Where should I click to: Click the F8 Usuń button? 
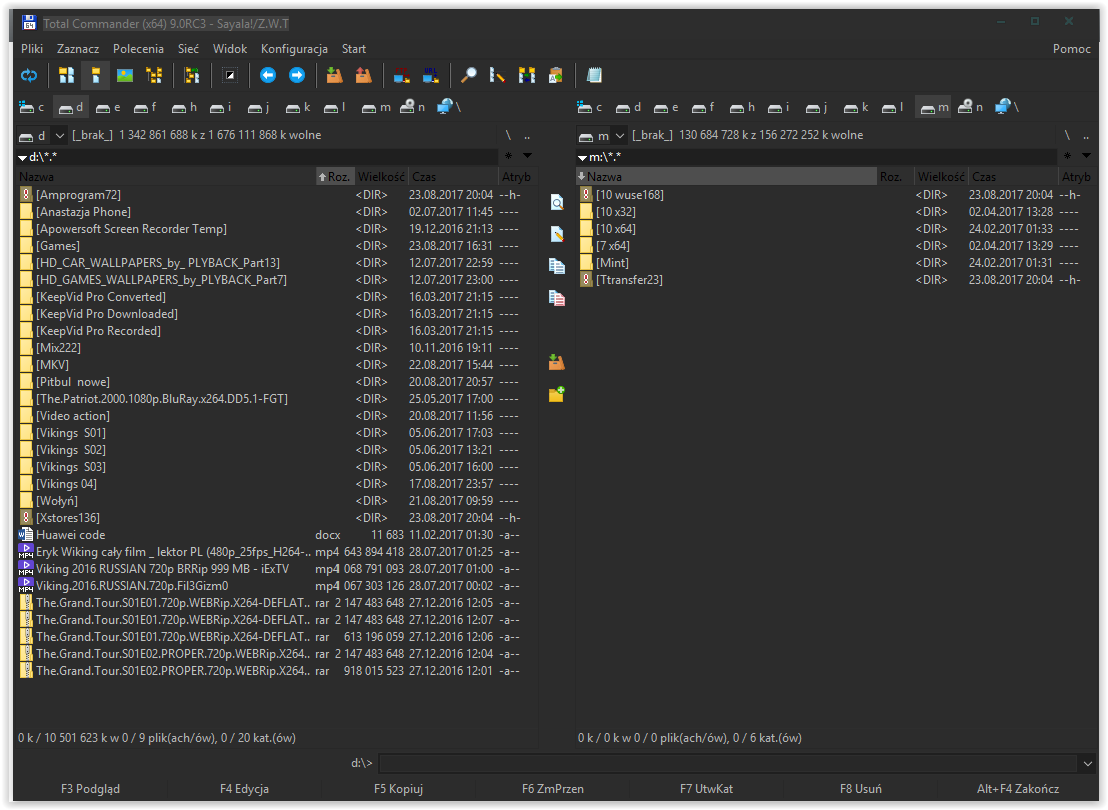861,789
